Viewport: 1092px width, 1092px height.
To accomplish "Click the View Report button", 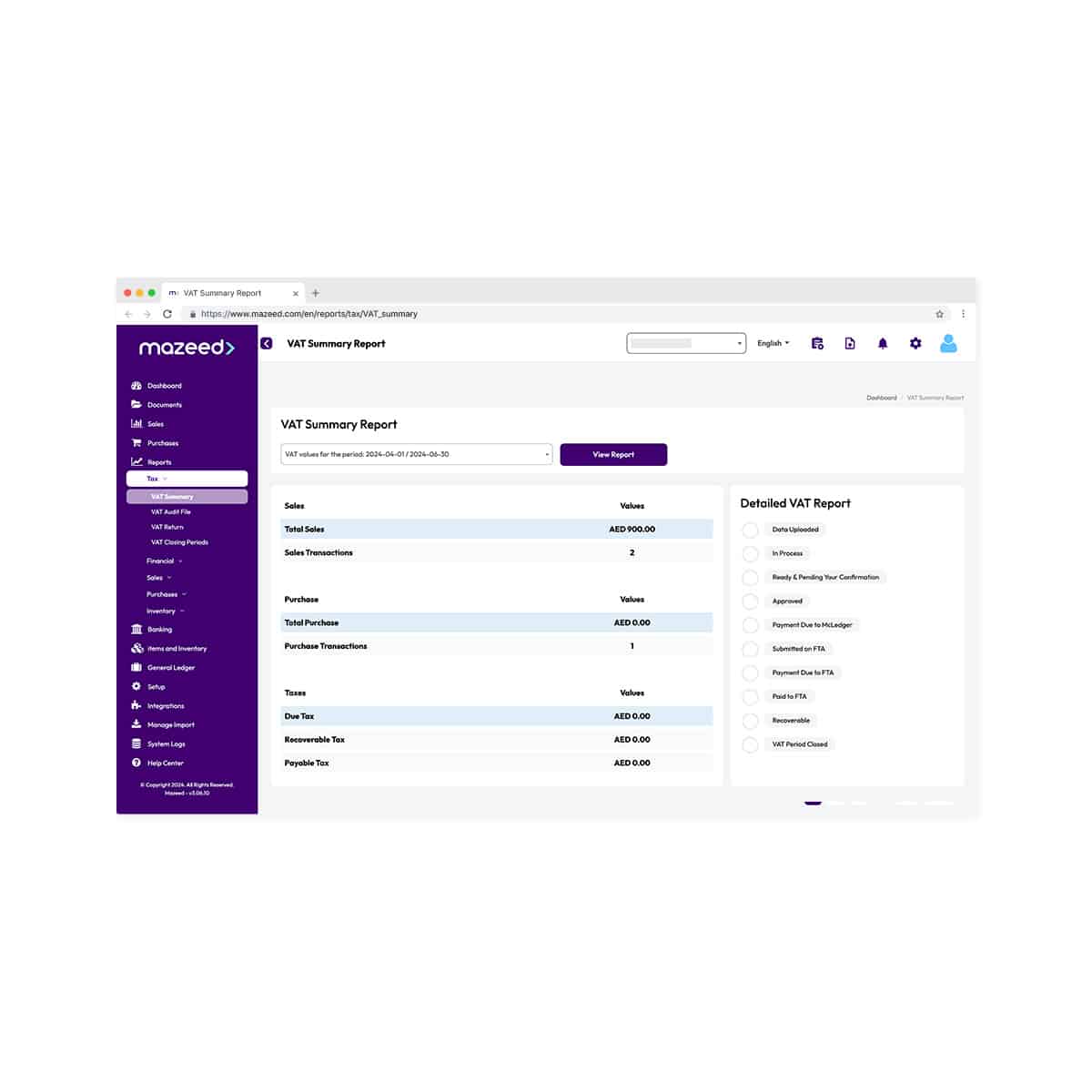I will [613, 454].
